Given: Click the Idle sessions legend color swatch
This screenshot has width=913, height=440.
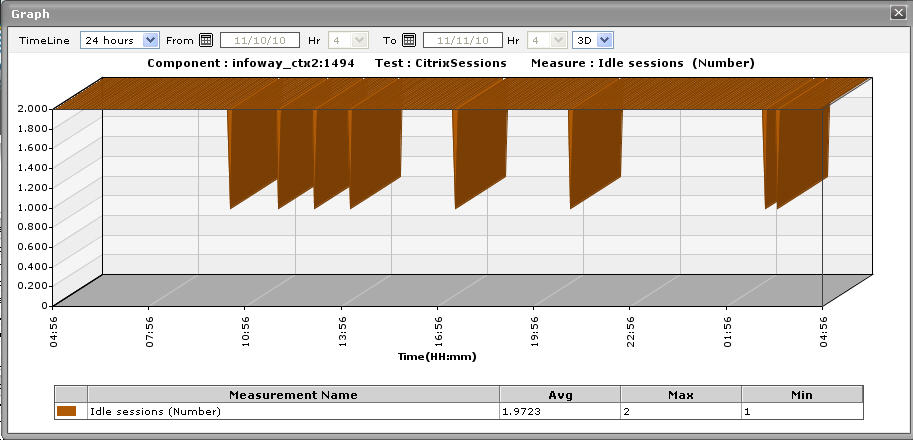Looking at the screenshot, I should coord(66,411).
